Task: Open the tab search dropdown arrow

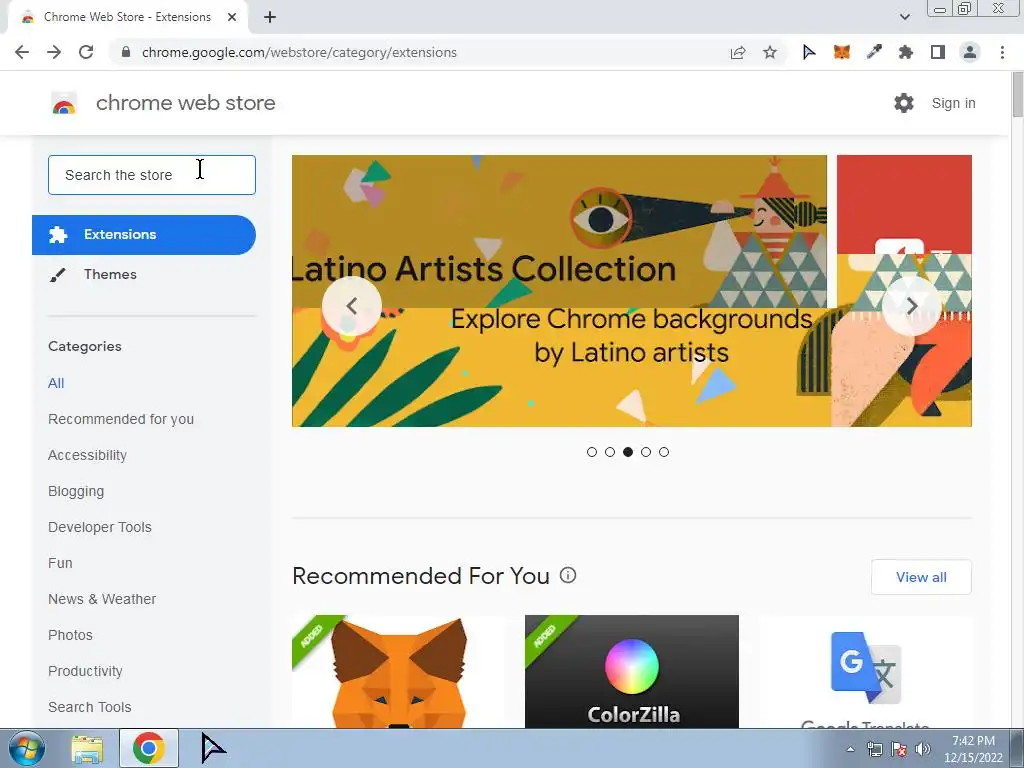Action: pyautogui.click(x=904, y=17)
